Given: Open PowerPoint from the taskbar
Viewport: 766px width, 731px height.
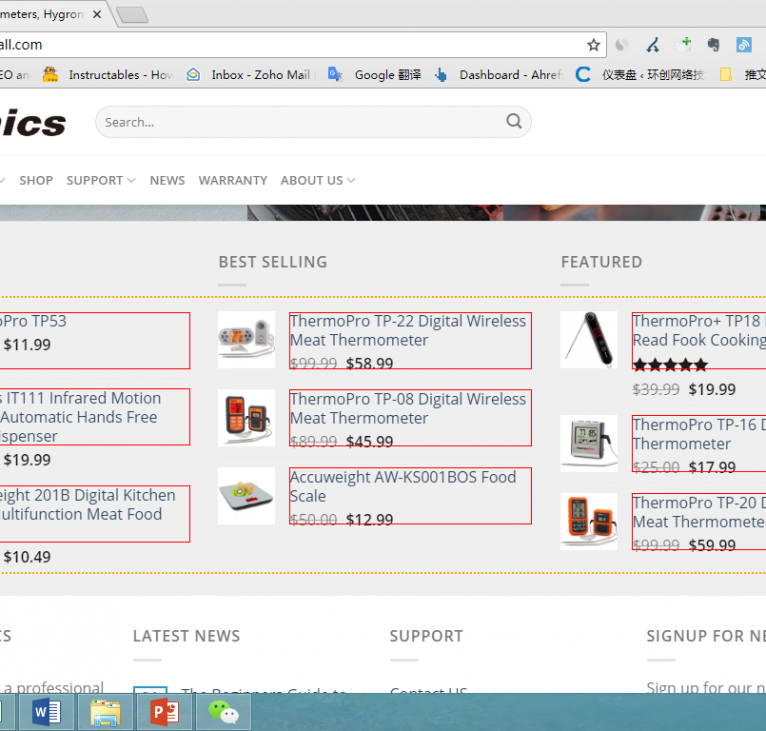Looking at the screenshot, I should tap(164, 712).
